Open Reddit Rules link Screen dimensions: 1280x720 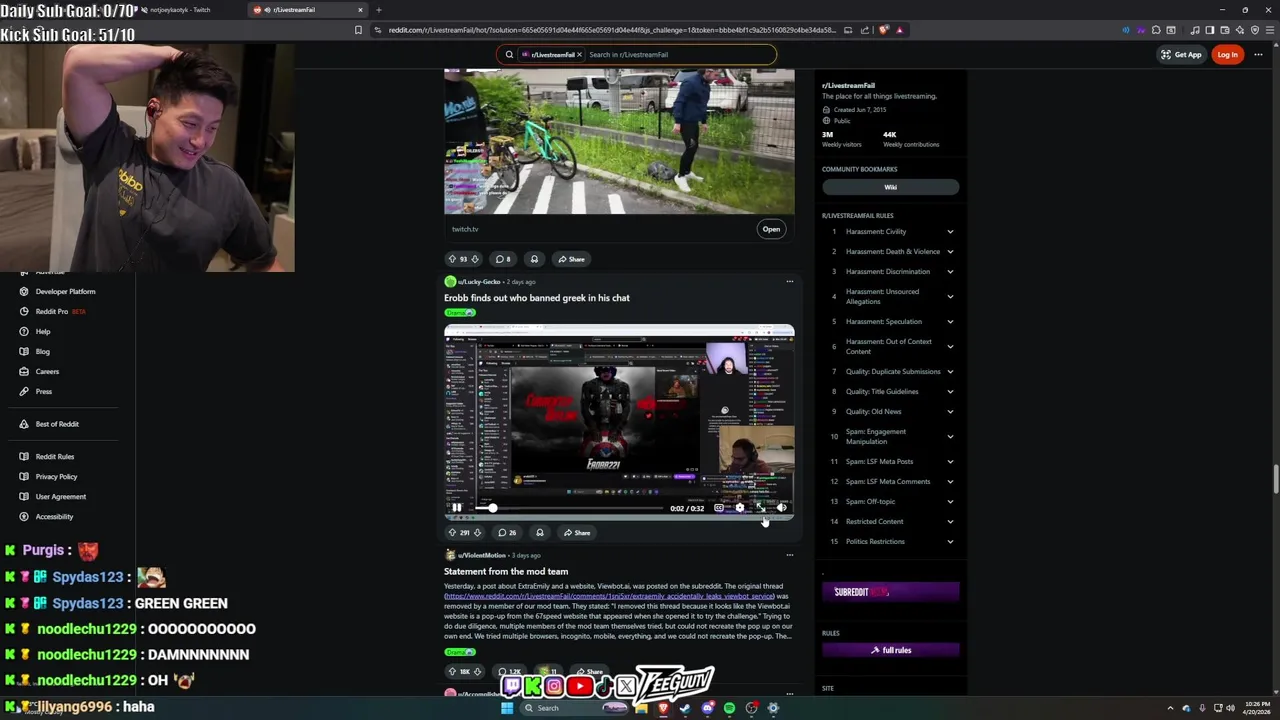(55, 457)
